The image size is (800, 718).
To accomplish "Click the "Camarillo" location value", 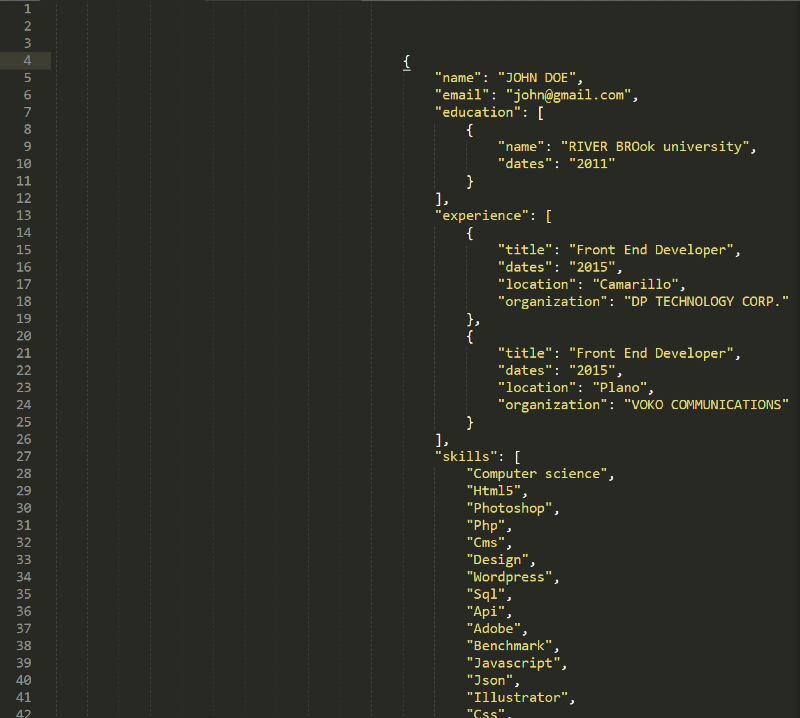I will [x=635, y=284].
